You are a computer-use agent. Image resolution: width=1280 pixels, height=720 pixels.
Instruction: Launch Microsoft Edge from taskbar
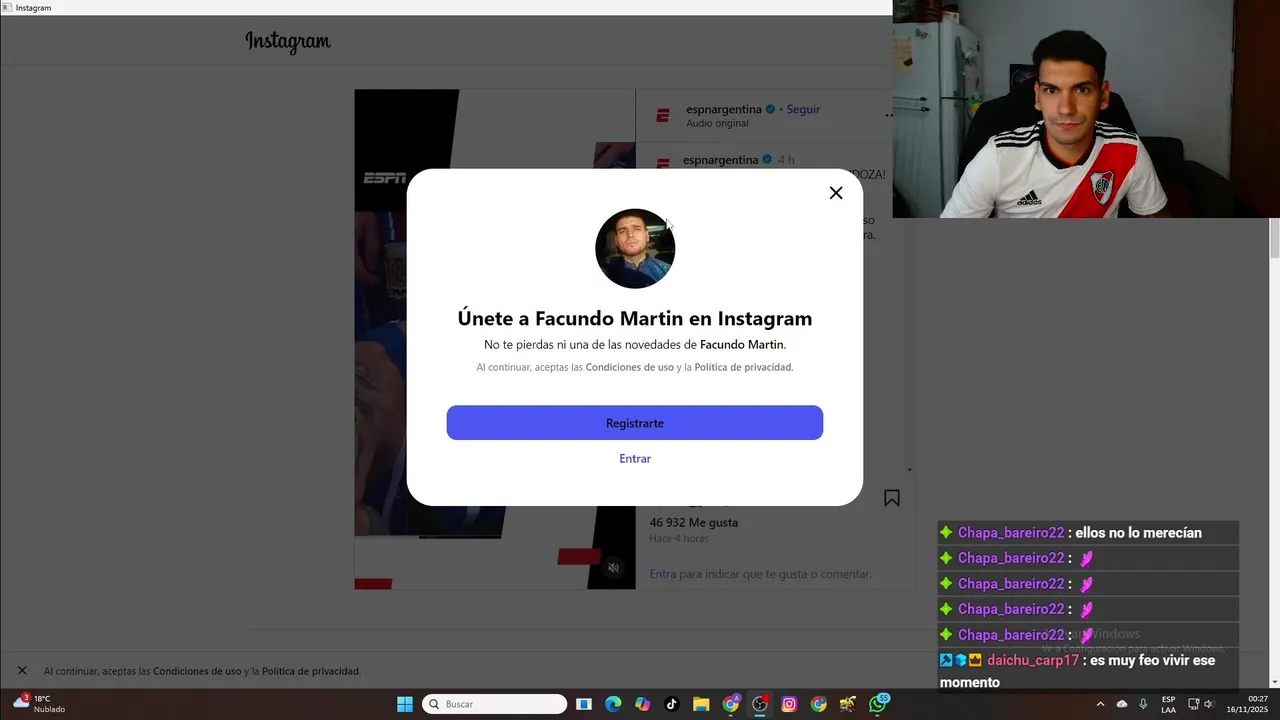click(x=613, y=704)
